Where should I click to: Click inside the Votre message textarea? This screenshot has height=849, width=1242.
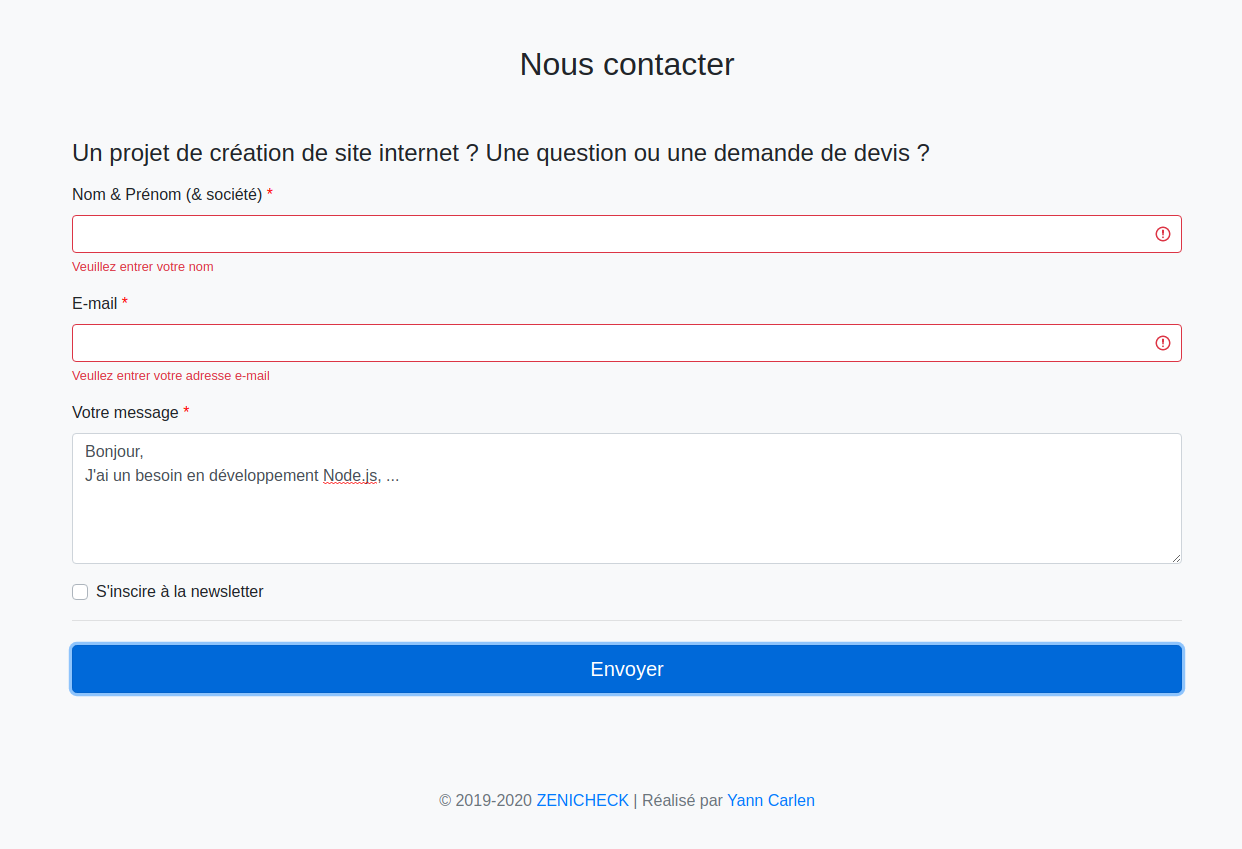tap(627, 498)
